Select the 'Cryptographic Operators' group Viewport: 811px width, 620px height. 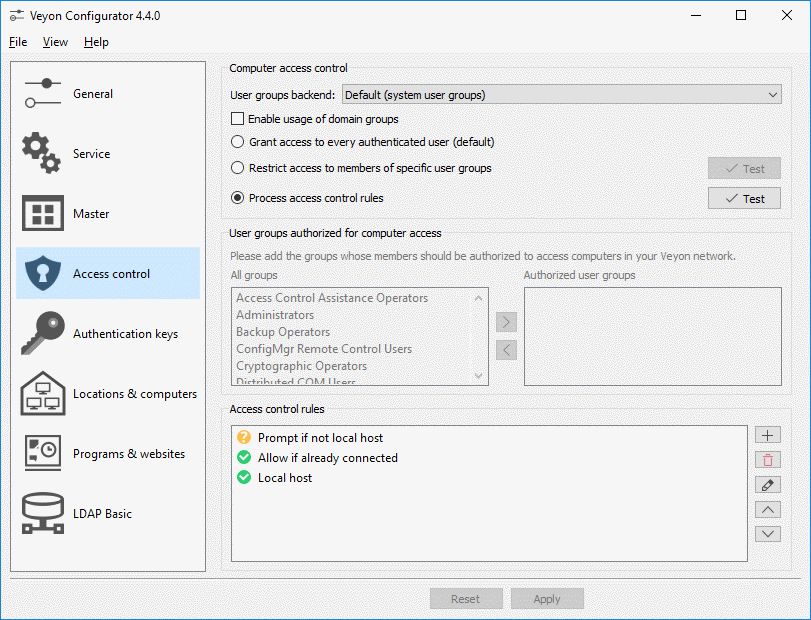click(302, 366)
